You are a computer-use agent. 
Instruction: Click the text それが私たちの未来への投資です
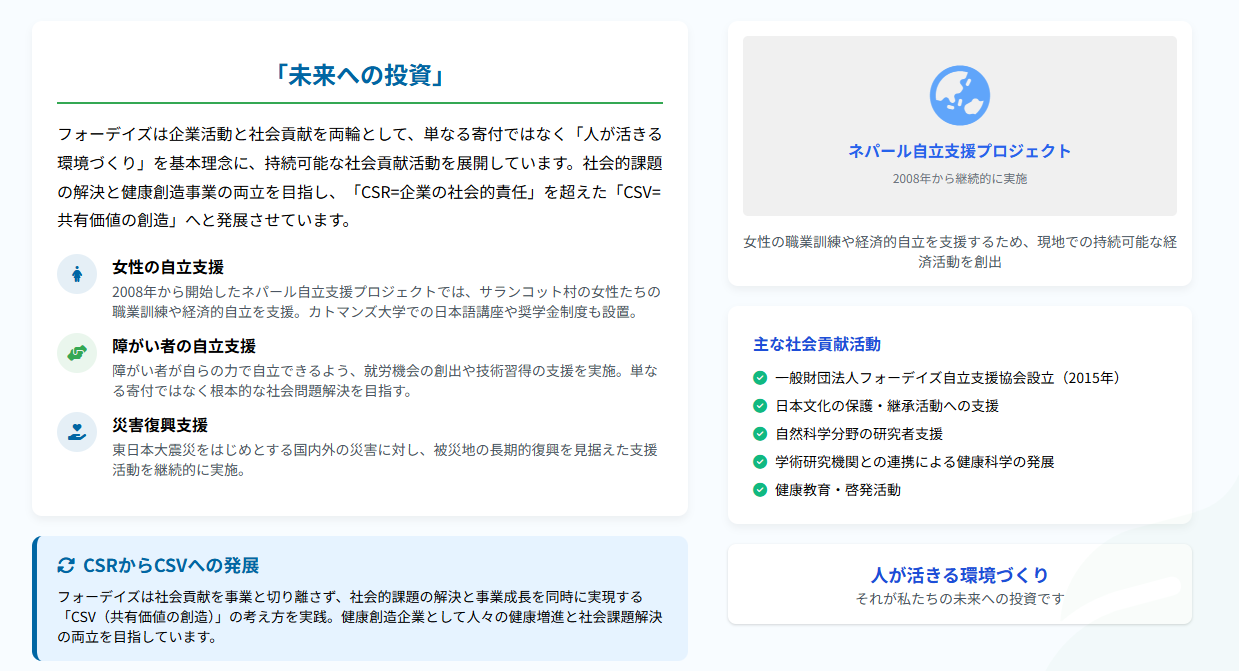tap(960, 599)
